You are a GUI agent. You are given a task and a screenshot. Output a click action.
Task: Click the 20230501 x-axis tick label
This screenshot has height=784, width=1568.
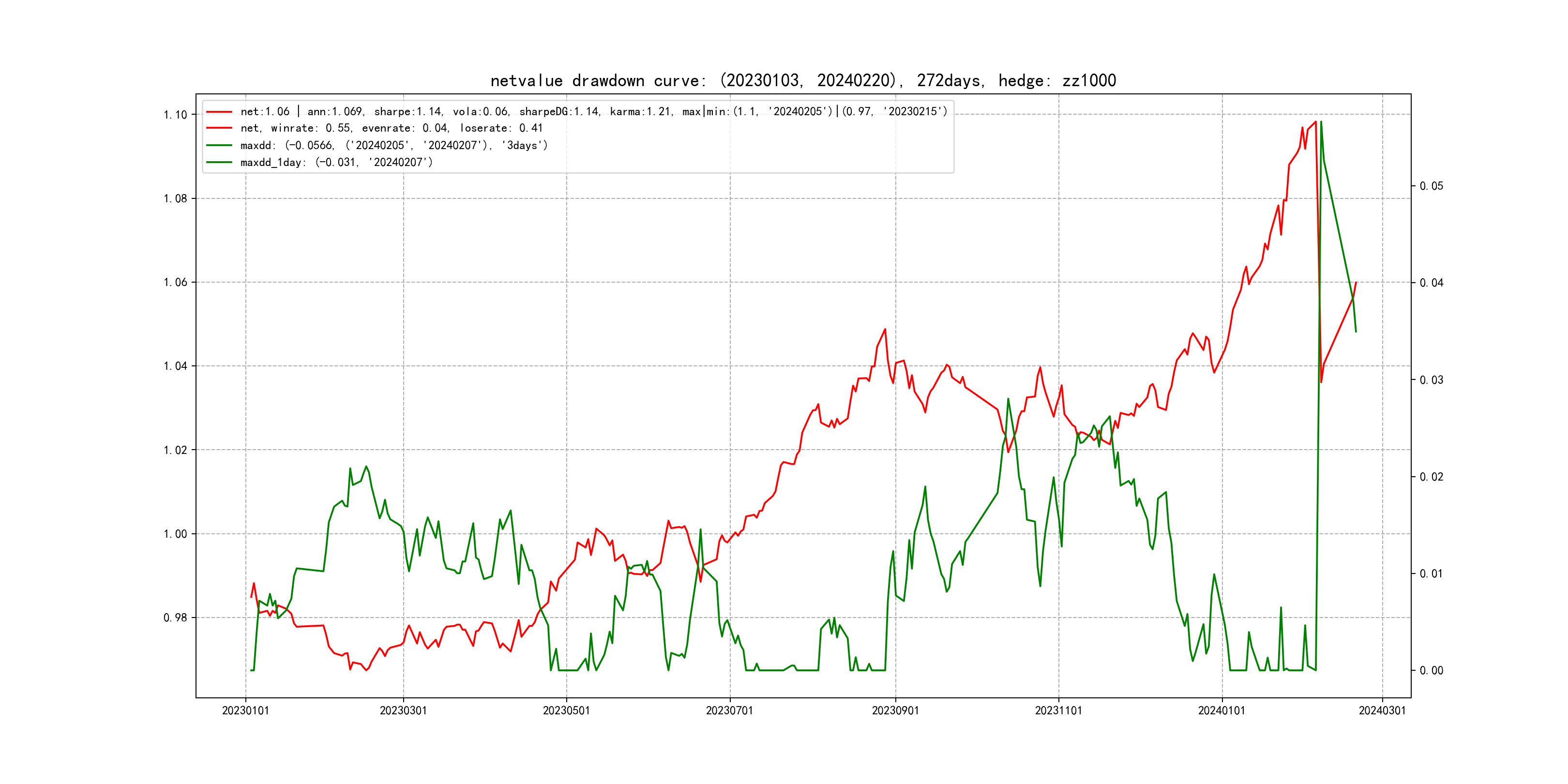coord(566,711)
